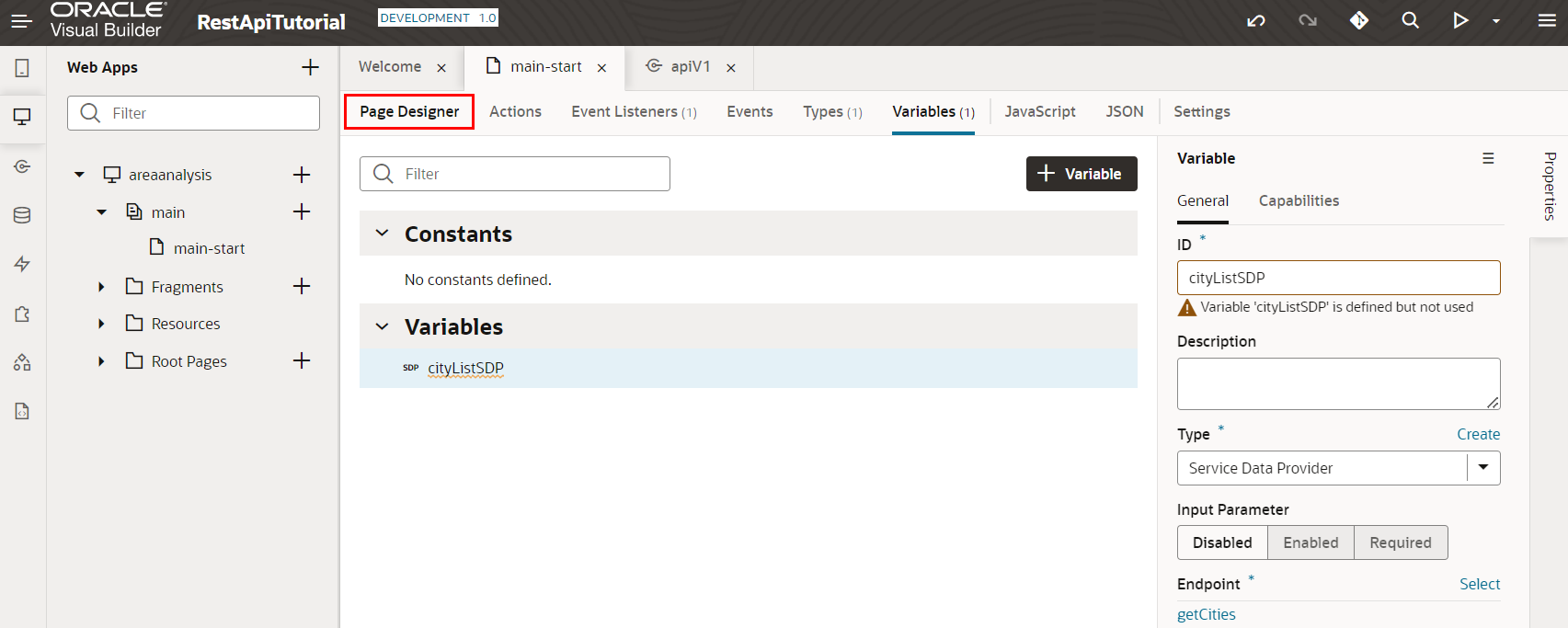Click the Undo arrow icon in header
Screen dimensions: 1568x628
(1255, 20)
